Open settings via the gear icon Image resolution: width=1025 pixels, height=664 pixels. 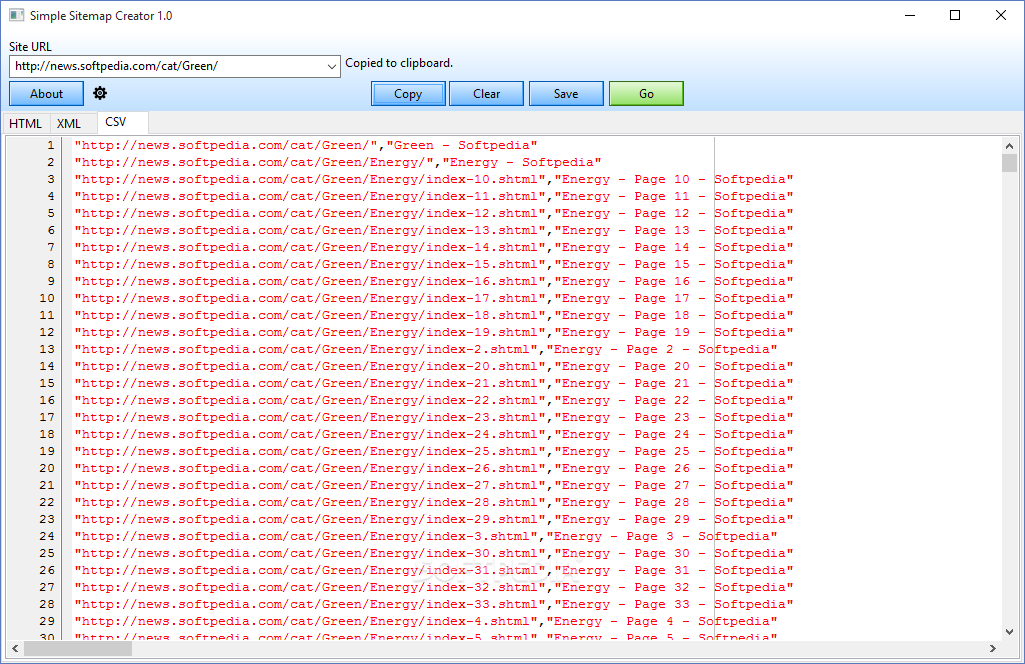[100, 93]
